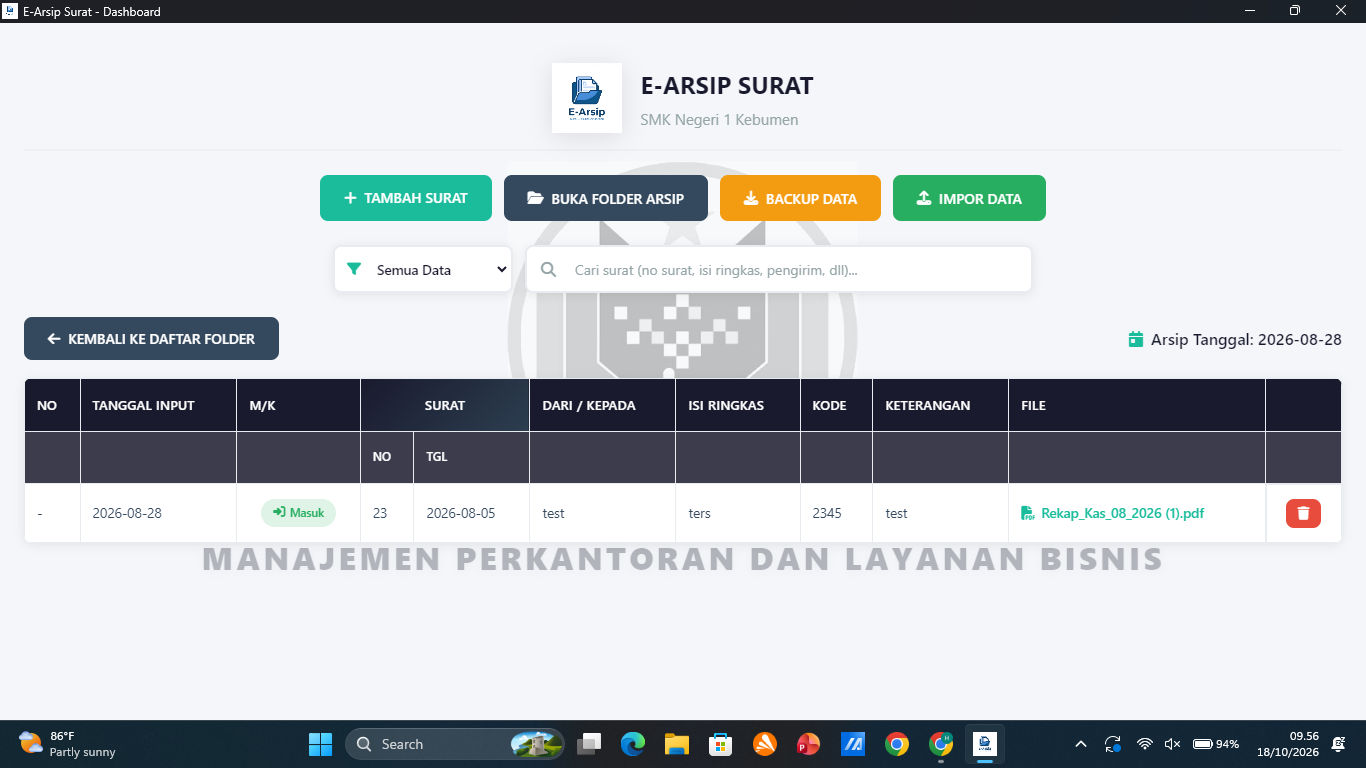Screen dimensions: 1366x768
Task: Open the Rekap_Kas_08_2026 (1).pdf file link
Action: (x=1112, y=513)
